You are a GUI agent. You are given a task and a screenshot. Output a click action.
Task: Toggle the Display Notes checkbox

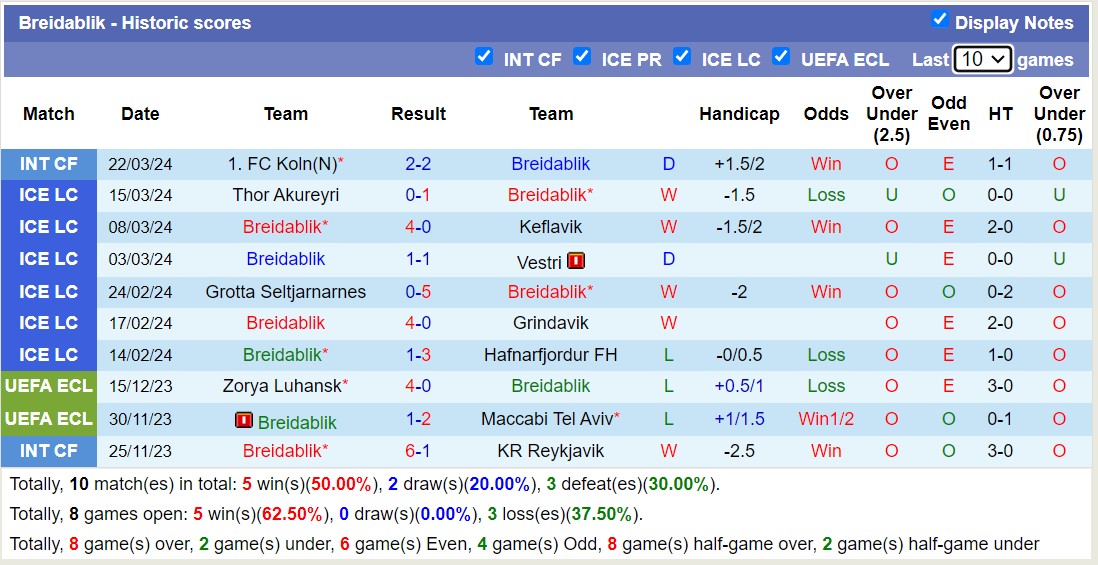pos(939,19)
